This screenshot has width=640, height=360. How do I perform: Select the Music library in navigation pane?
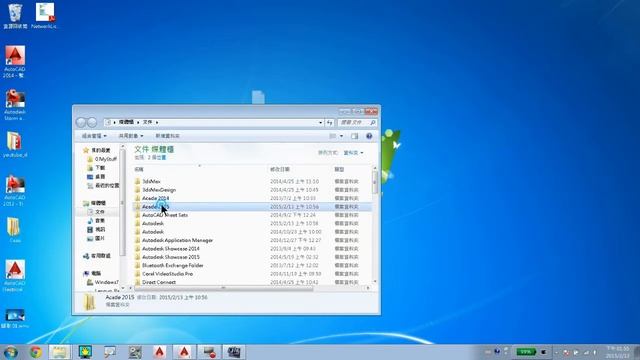[x=97, y=221]
